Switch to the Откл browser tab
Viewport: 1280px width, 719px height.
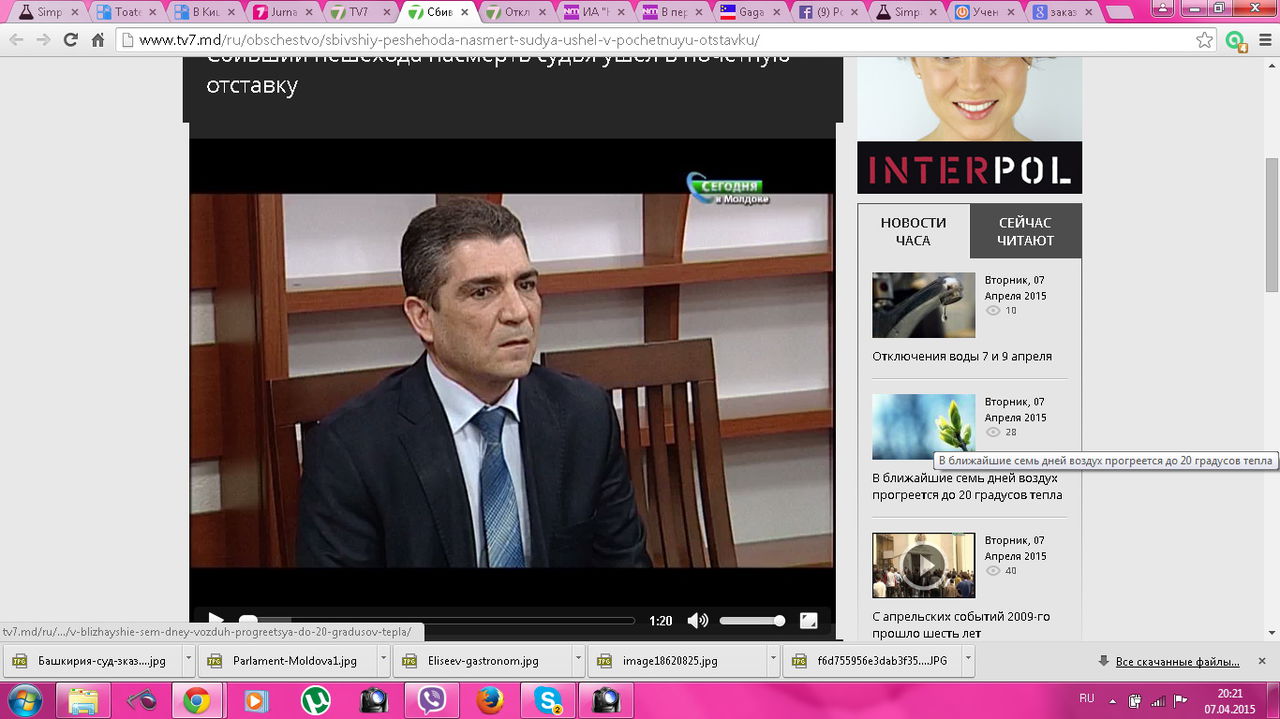(x=514, y=12)
